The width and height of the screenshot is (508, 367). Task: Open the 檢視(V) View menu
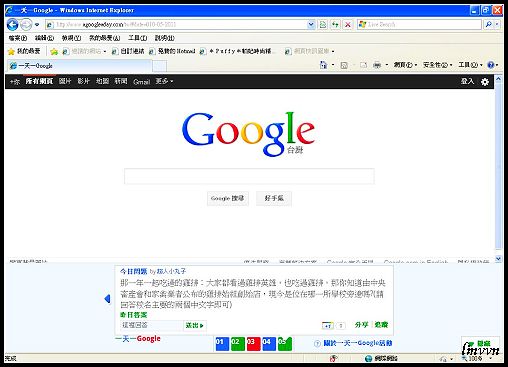pyautogui.click(x=71, y=38)
